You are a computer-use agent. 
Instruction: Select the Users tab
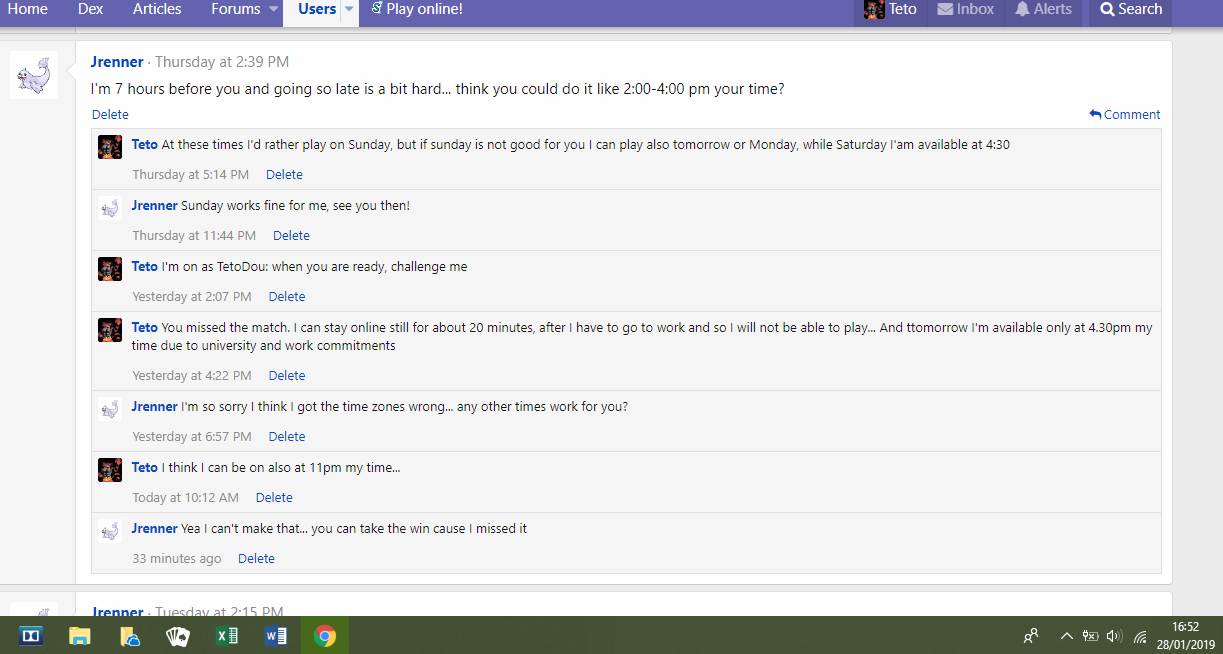click(x=317, y=9)
